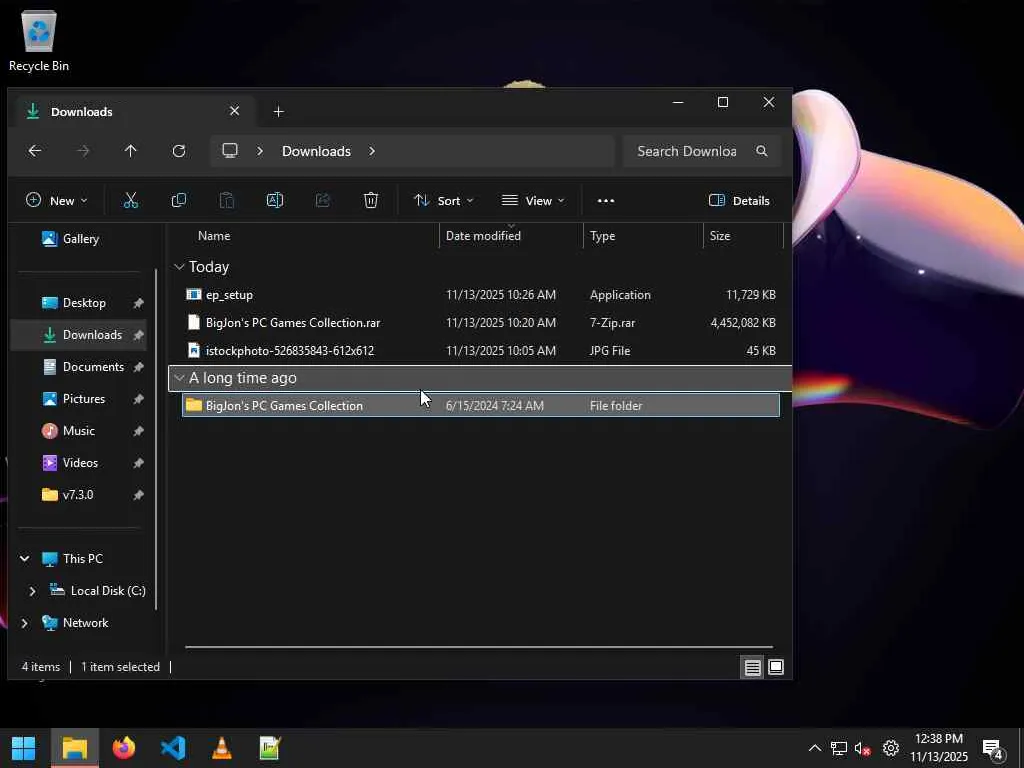1024x768 pixels.
Task: Select the ep_setup application file
Action: click(x=481, y=295)
